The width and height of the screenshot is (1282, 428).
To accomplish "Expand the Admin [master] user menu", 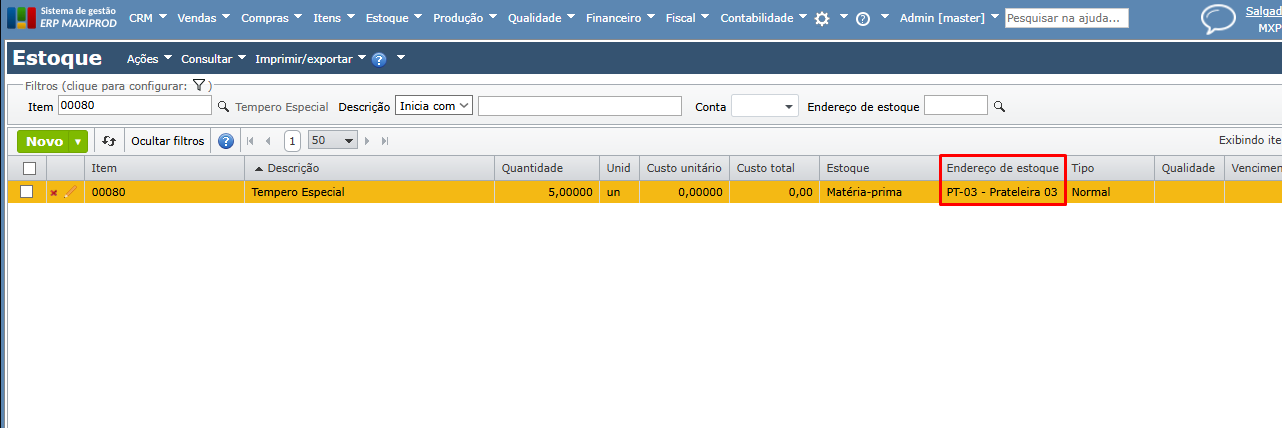I will [950, 18].
